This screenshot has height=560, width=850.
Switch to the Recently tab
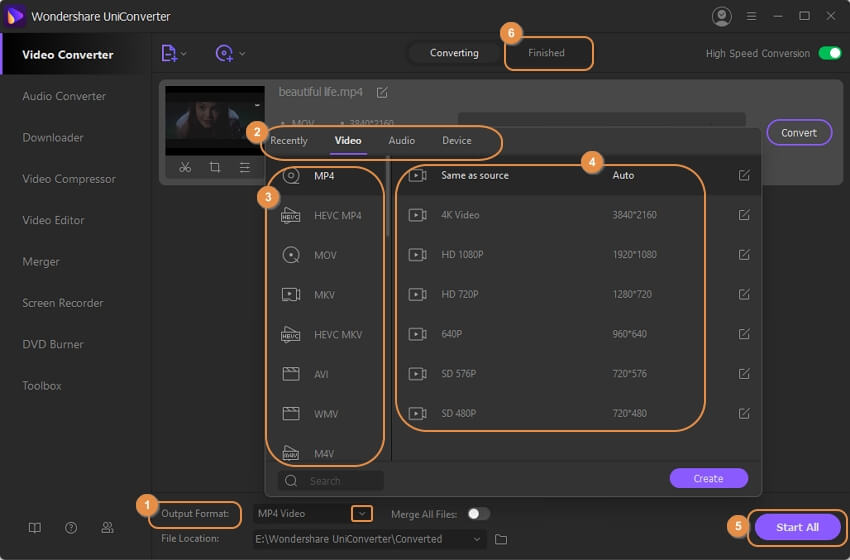pos(289,140)
